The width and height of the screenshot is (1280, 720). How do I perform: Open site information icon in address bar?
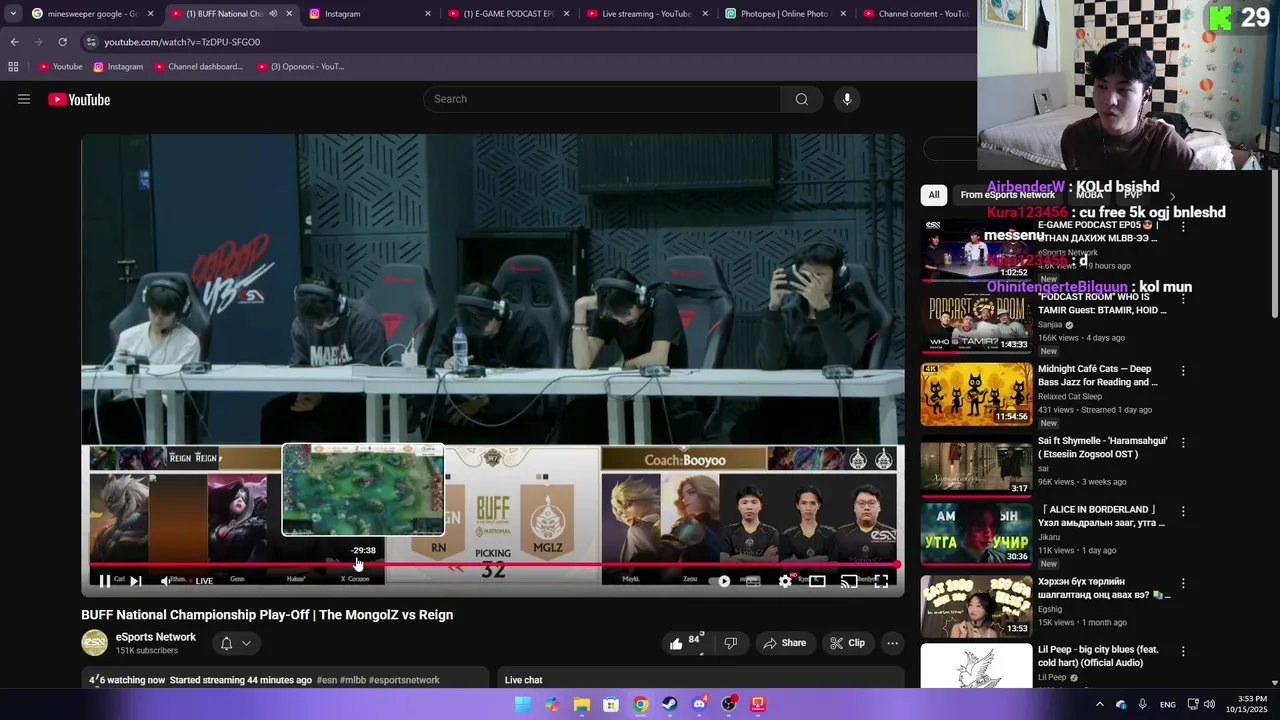click(91, 42)
